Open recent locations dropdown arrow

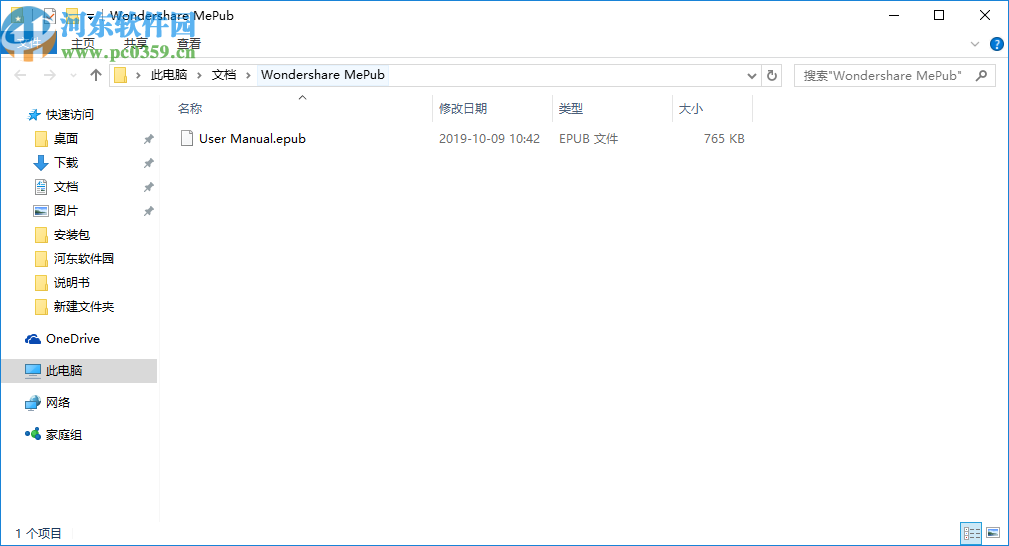coord(73,75)
